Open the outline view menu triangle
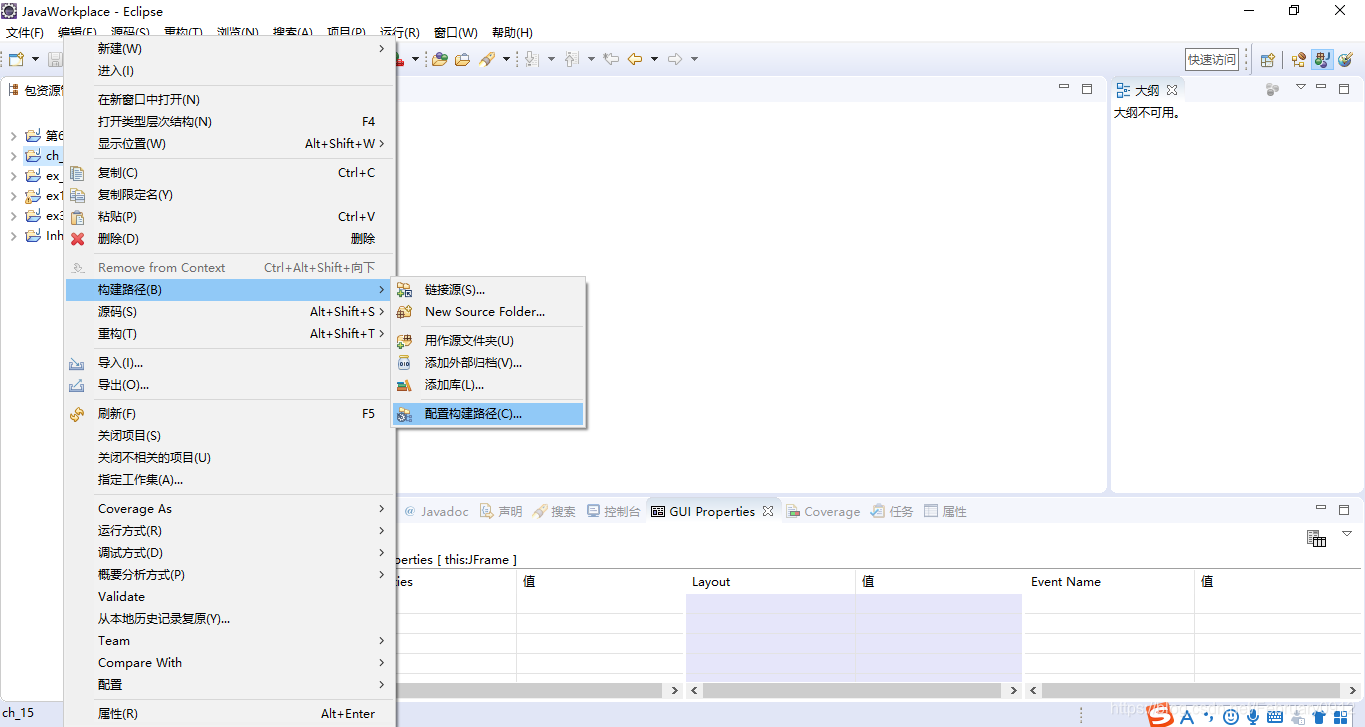Image resolution: width=1365 pixels, height=727 pixels. coord(1301,88)
